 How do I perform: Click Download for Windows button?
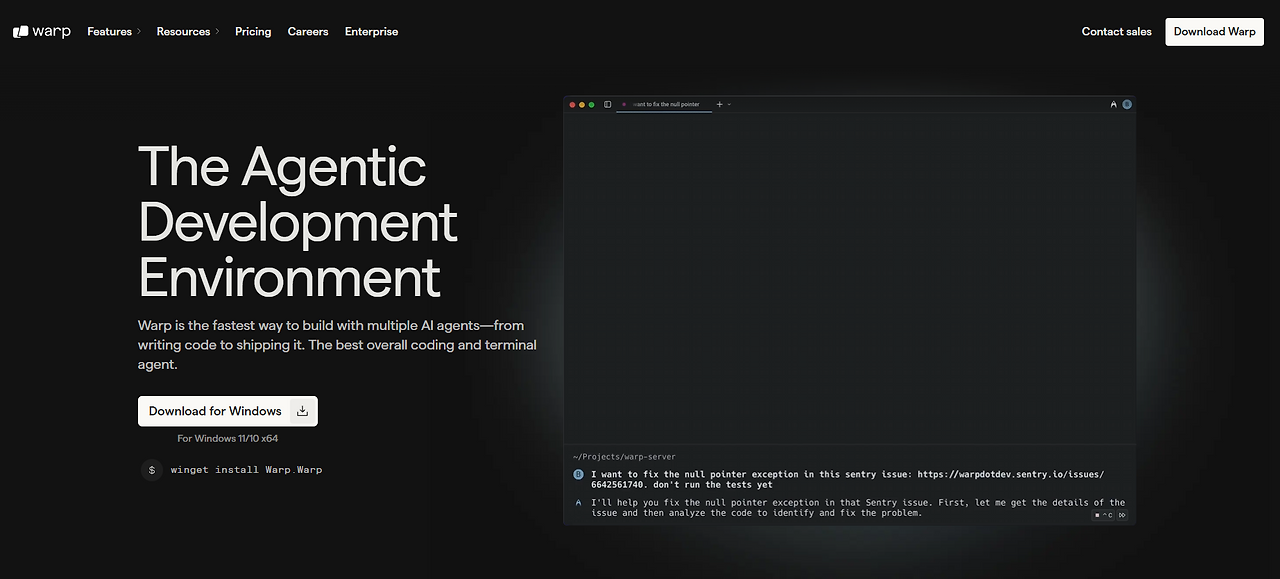tap(228, 411)
